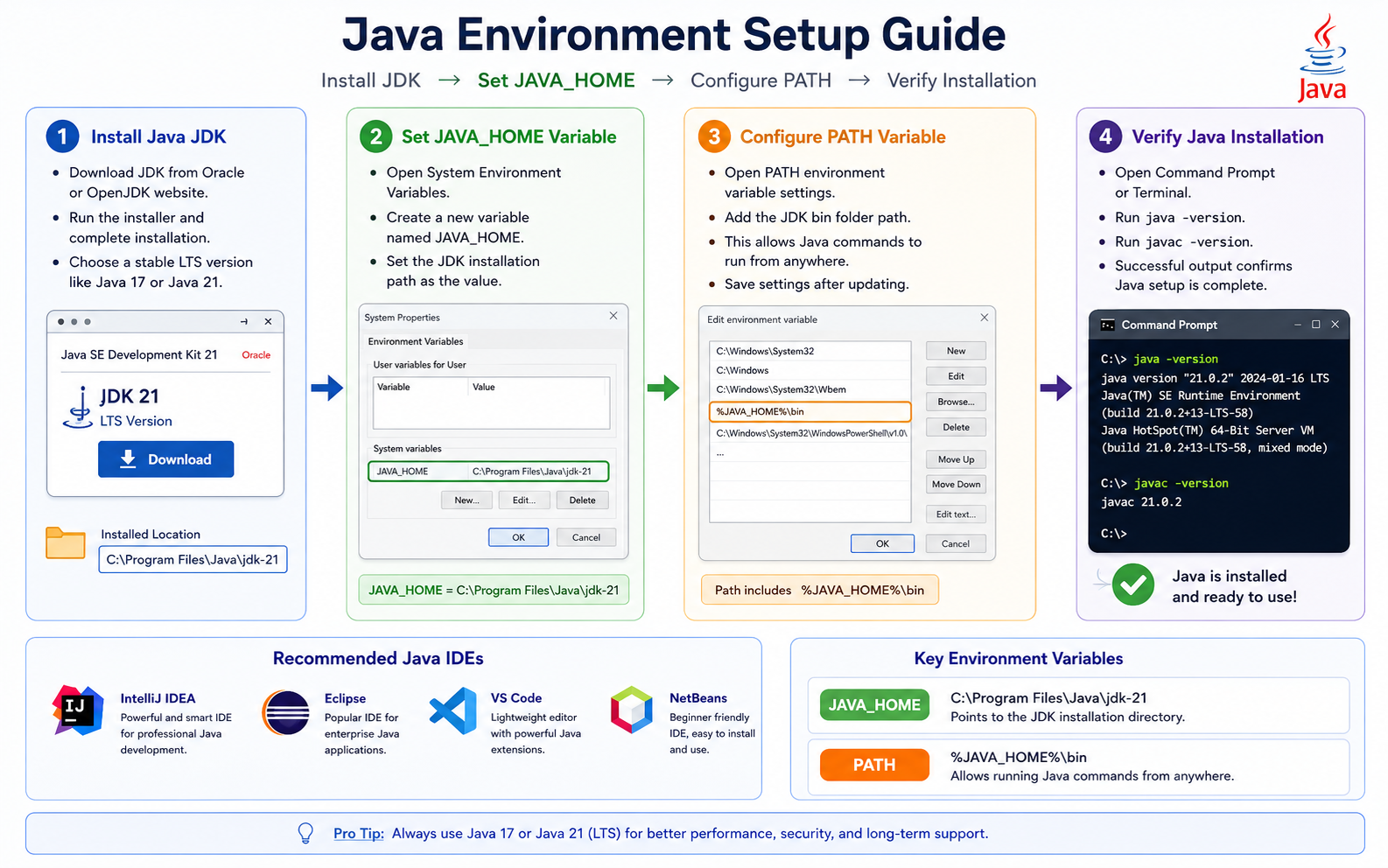1388x868 pixels.
Task: Click Cancel in Edit environment variable dialog
Action: click(x=956, y=543)
